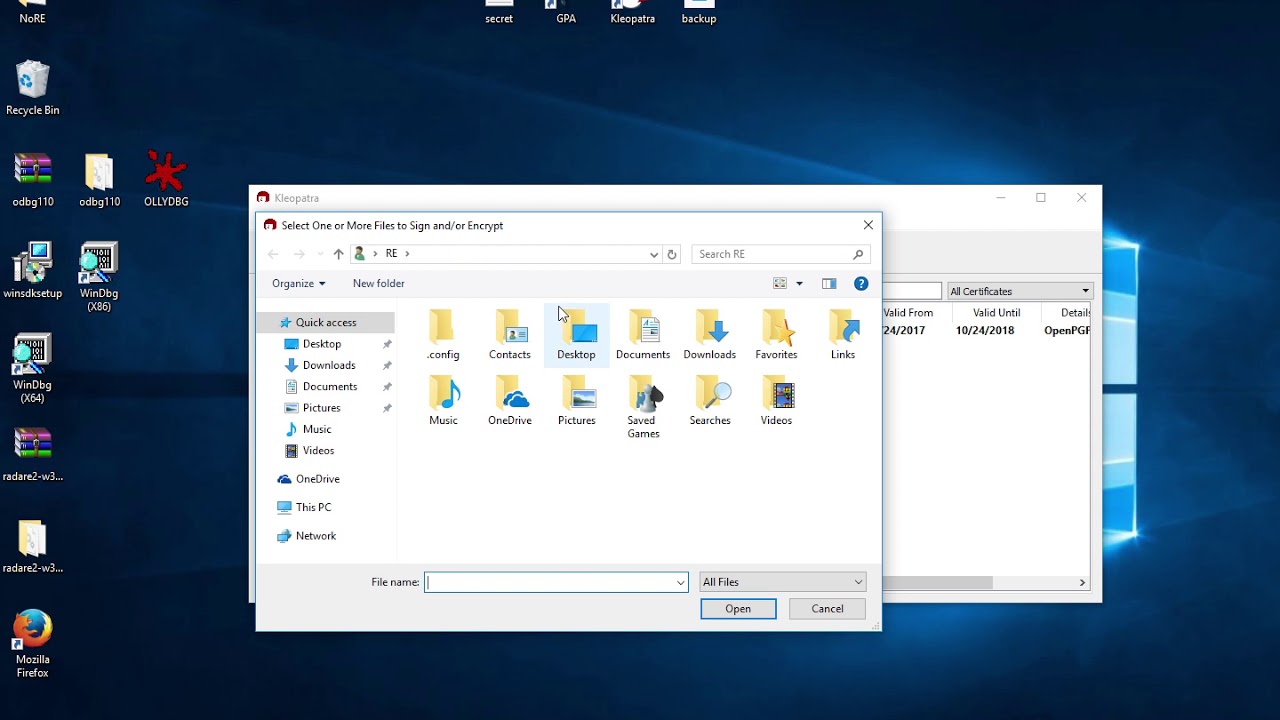Open the .config folder
The height and width of the screenshot is (720, 1280).
[x=443, y=335]
